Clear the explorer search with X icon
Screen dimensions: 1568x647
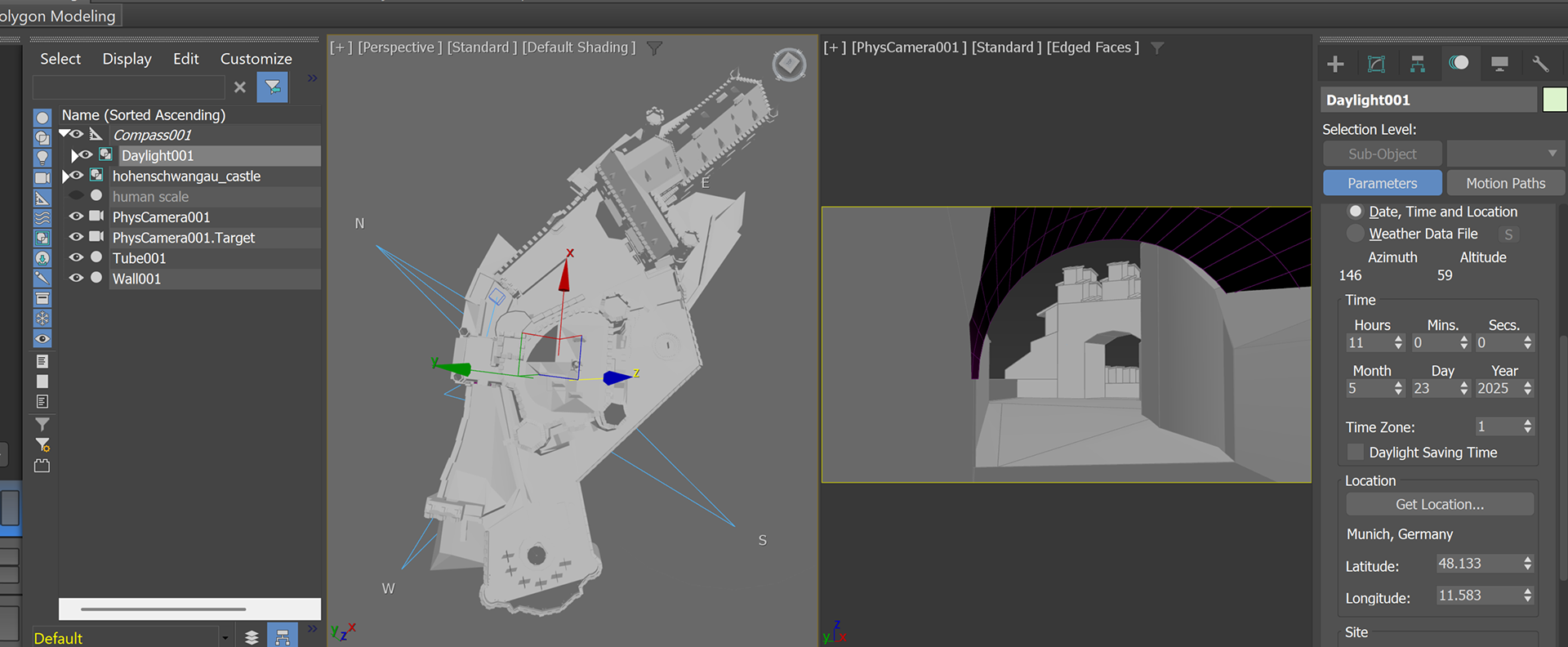(x=240, y=87)
